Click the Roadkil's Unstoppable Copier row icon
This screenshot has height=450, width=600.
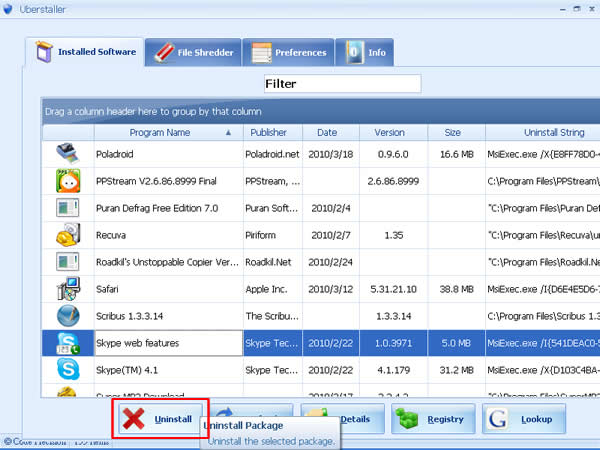click(68, 262)
